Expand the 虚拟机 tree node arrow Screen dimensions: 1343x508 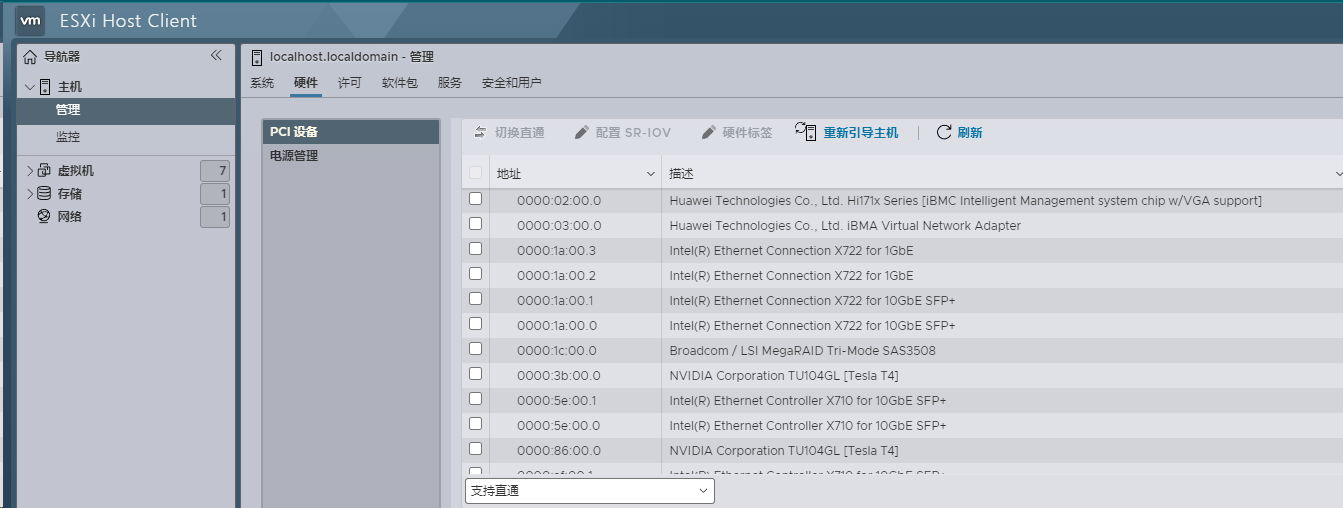point(30,170)
